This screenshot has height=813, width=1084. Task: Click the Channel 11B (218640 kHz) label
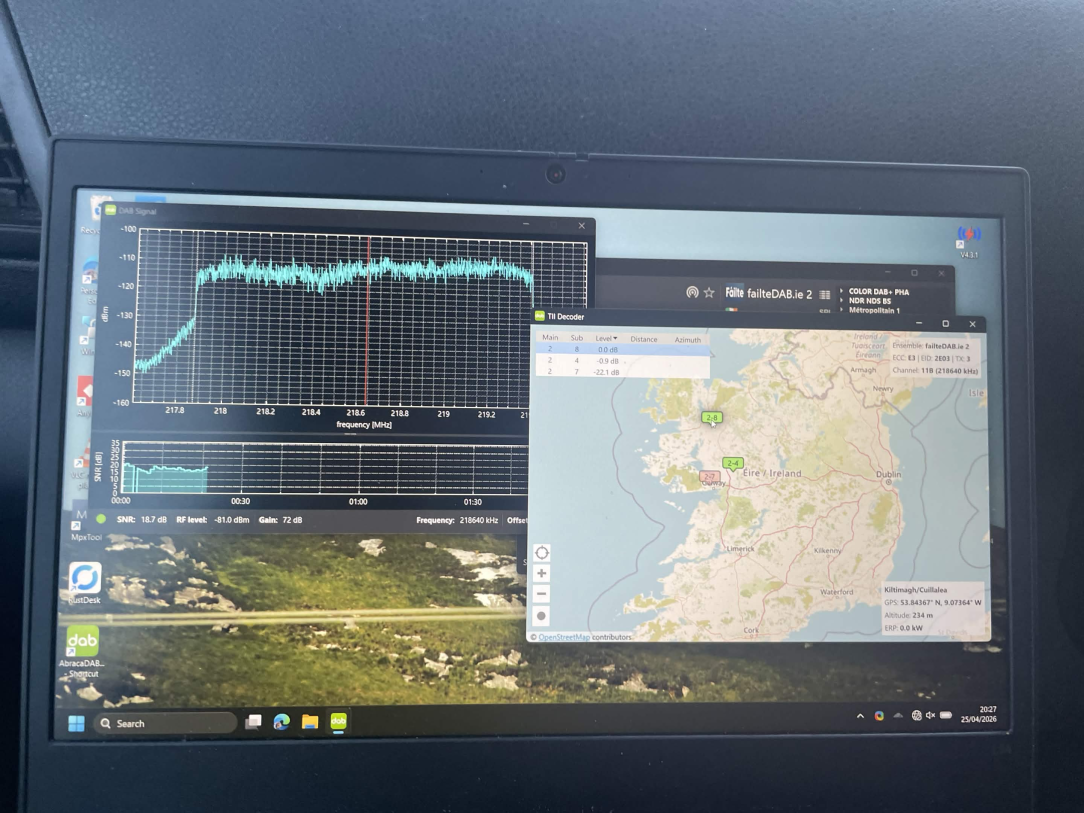(935, 371)
